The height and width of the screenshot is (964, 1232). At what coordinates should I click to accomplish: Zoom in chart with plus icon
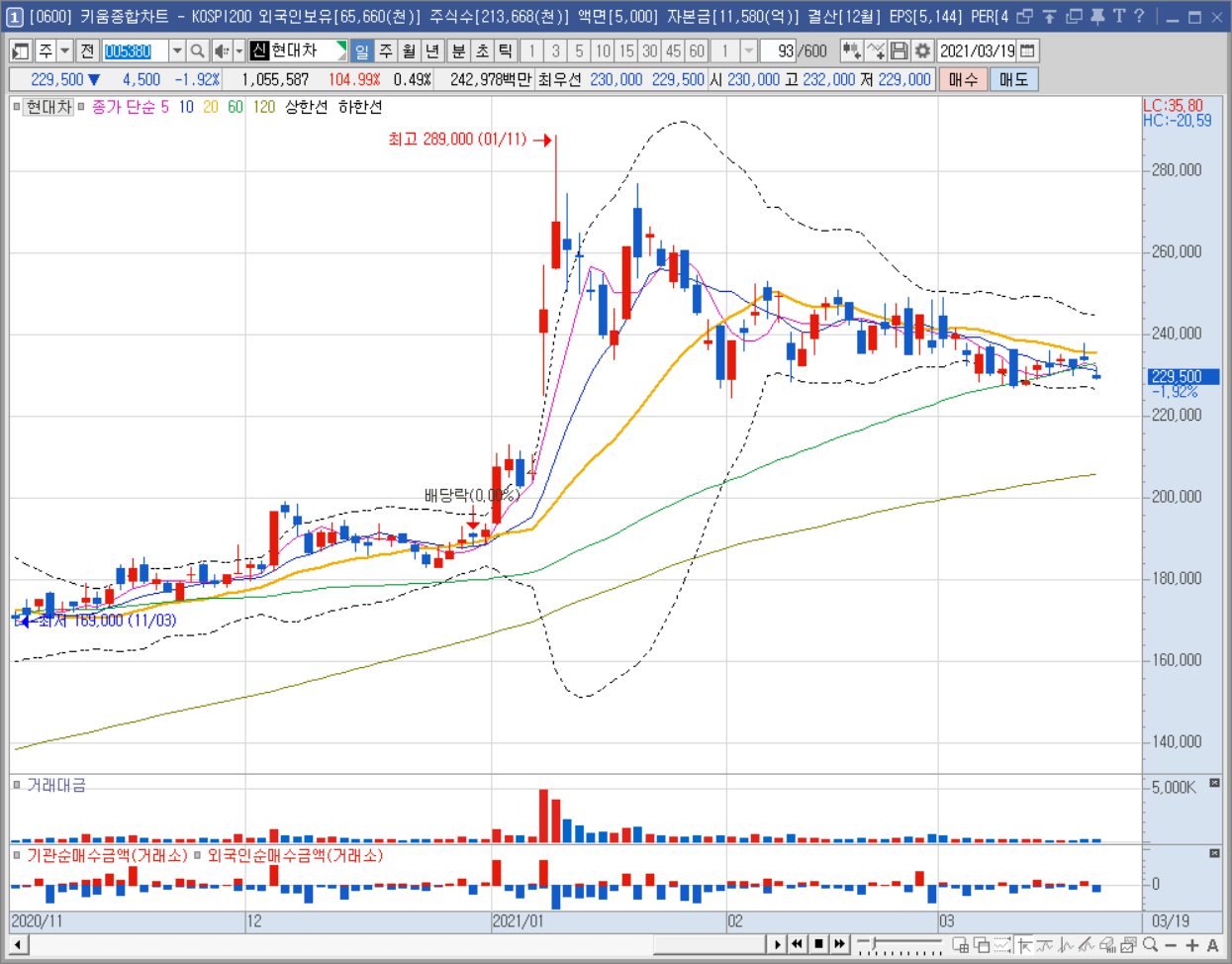tap(1191, 945)
